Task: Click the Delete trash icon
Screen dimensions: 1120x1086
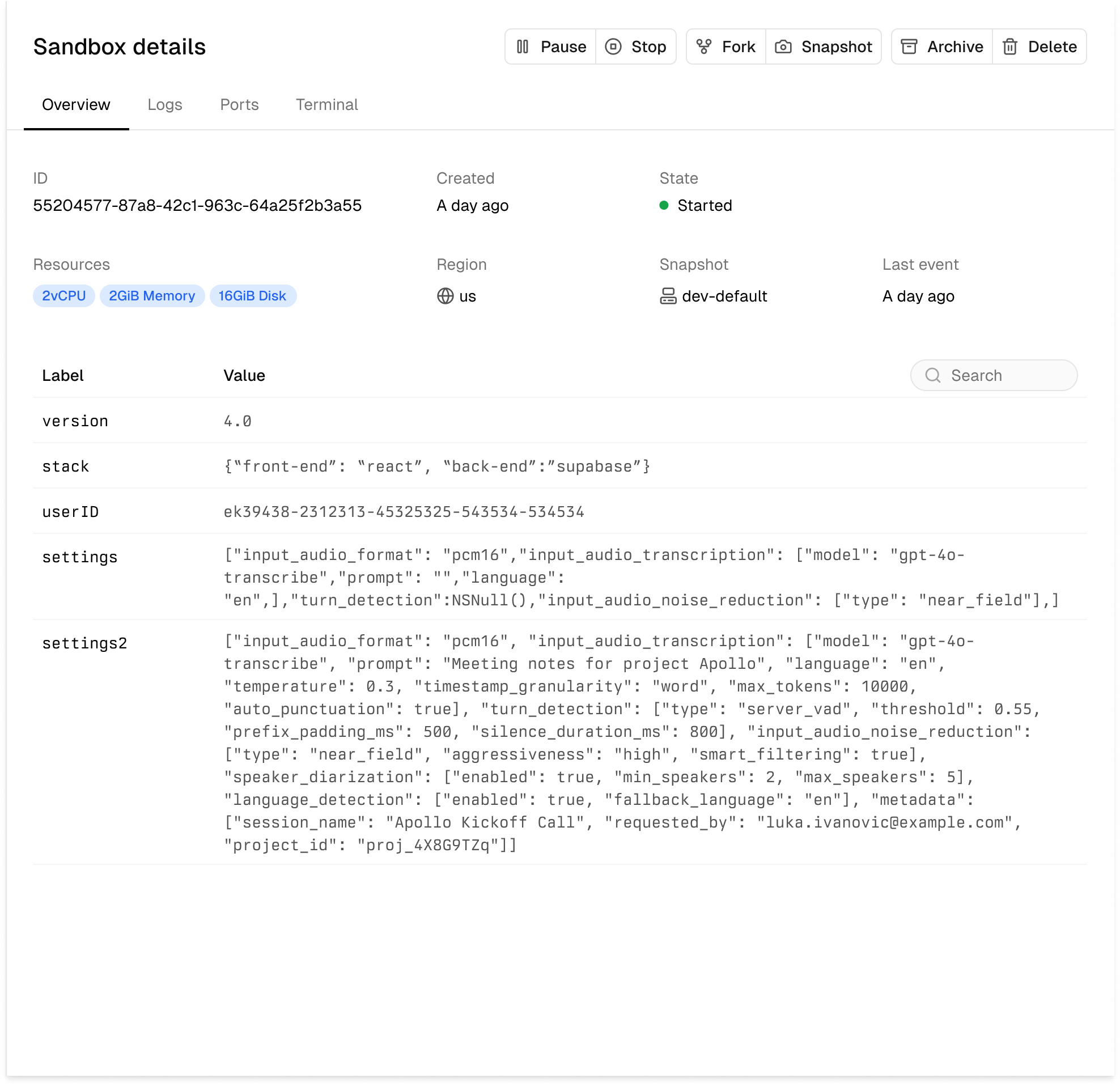Action: click(1009, 47)
